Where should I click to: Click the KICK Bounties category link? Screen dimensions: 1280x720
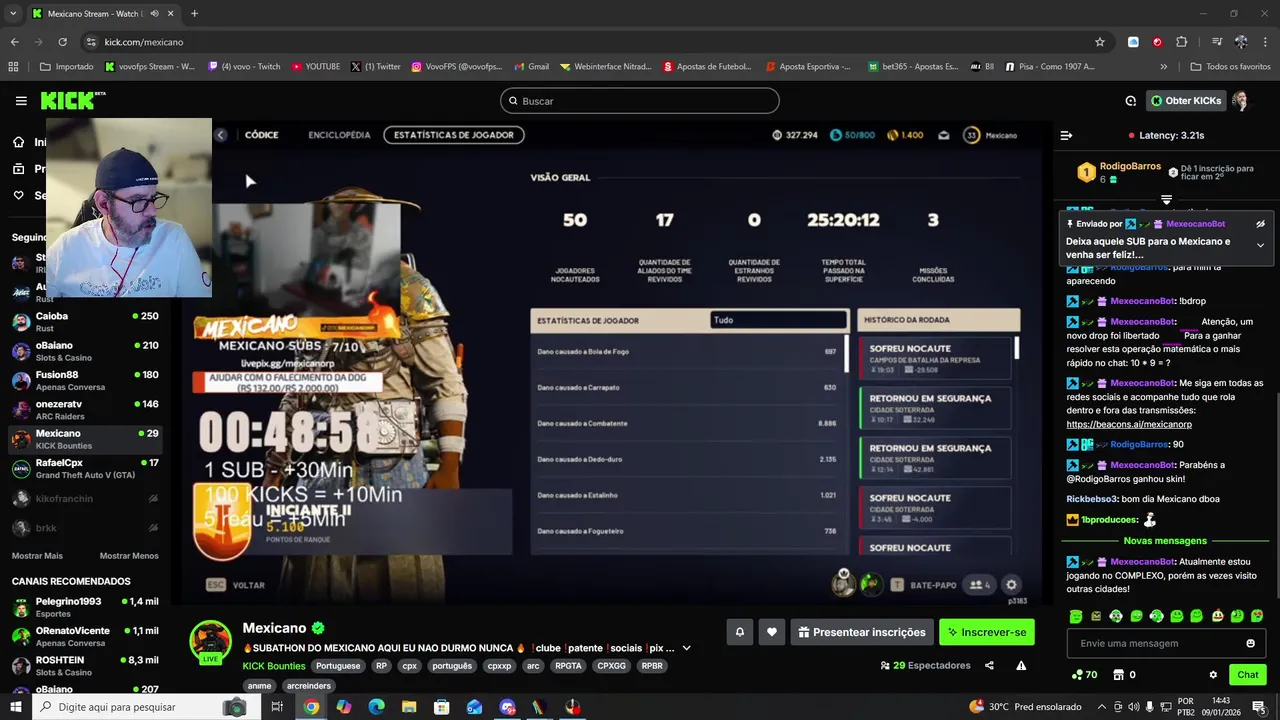tap(274, 666)
